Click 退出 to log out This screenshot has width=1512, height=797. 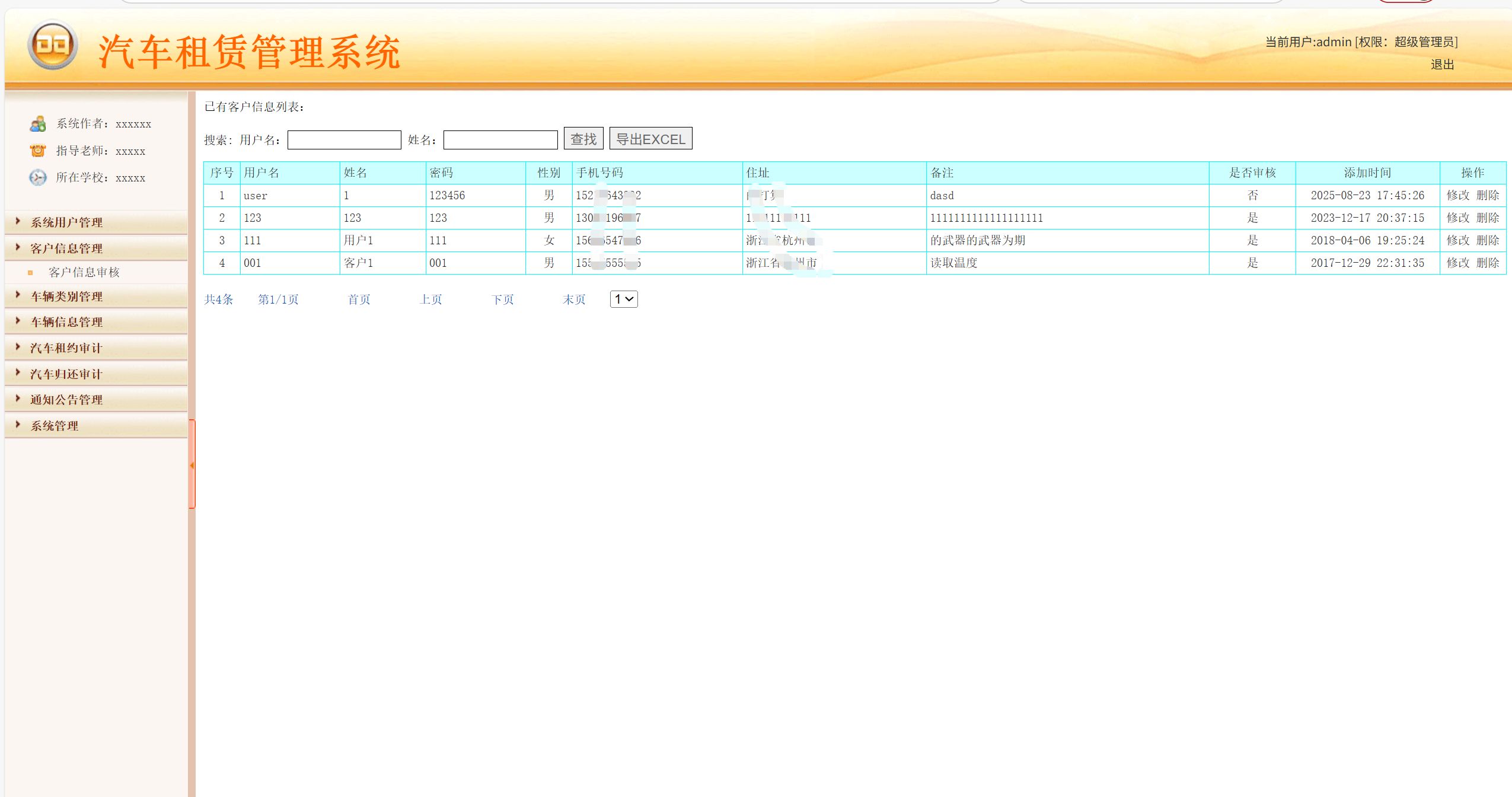(x=1442, y=65)
